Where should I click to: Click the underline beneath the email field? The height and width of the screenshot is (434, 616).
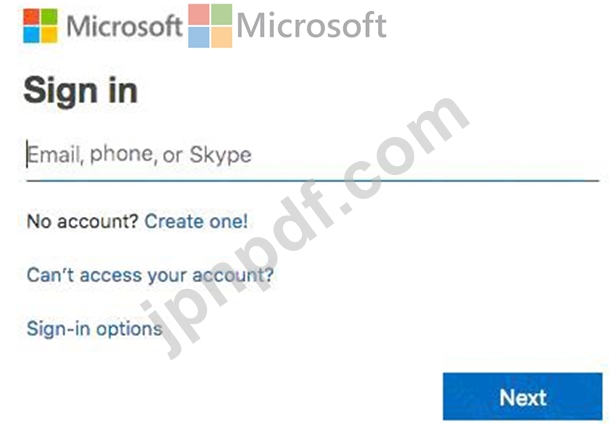313,181
